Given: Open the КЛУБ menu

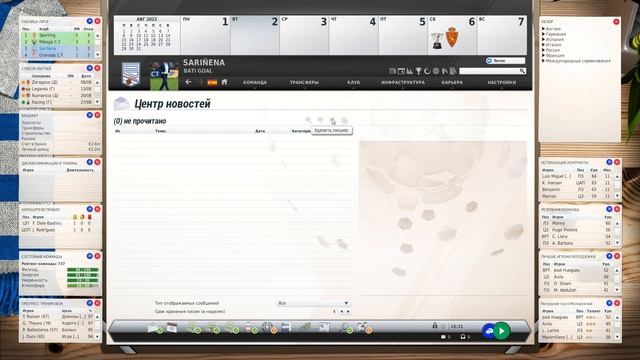Looking at the screenshot, I should (x=353, y=82).
